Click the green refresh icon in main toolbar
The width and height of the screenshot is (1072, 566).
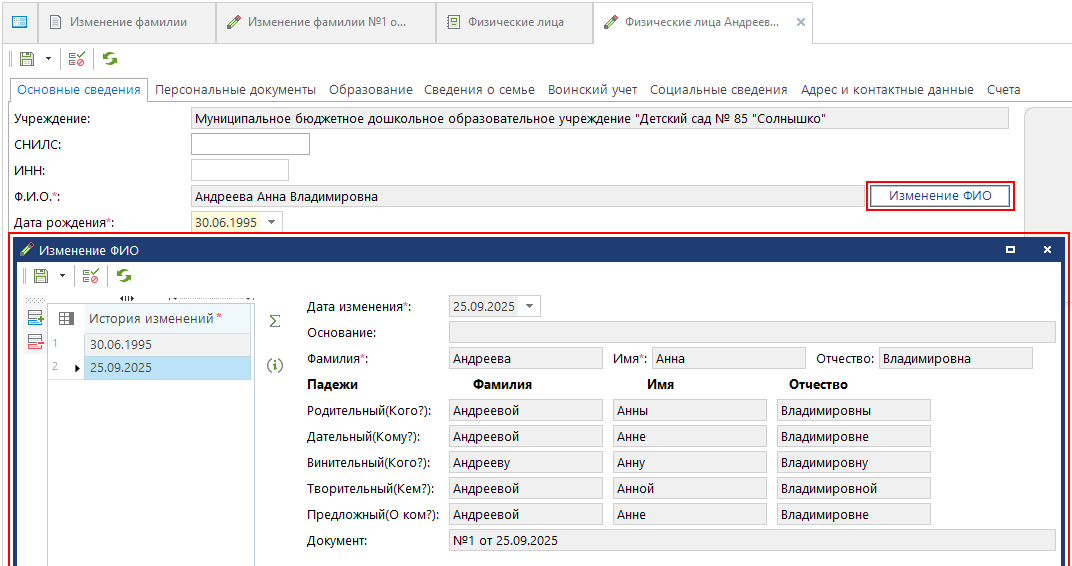pos(109,59)
